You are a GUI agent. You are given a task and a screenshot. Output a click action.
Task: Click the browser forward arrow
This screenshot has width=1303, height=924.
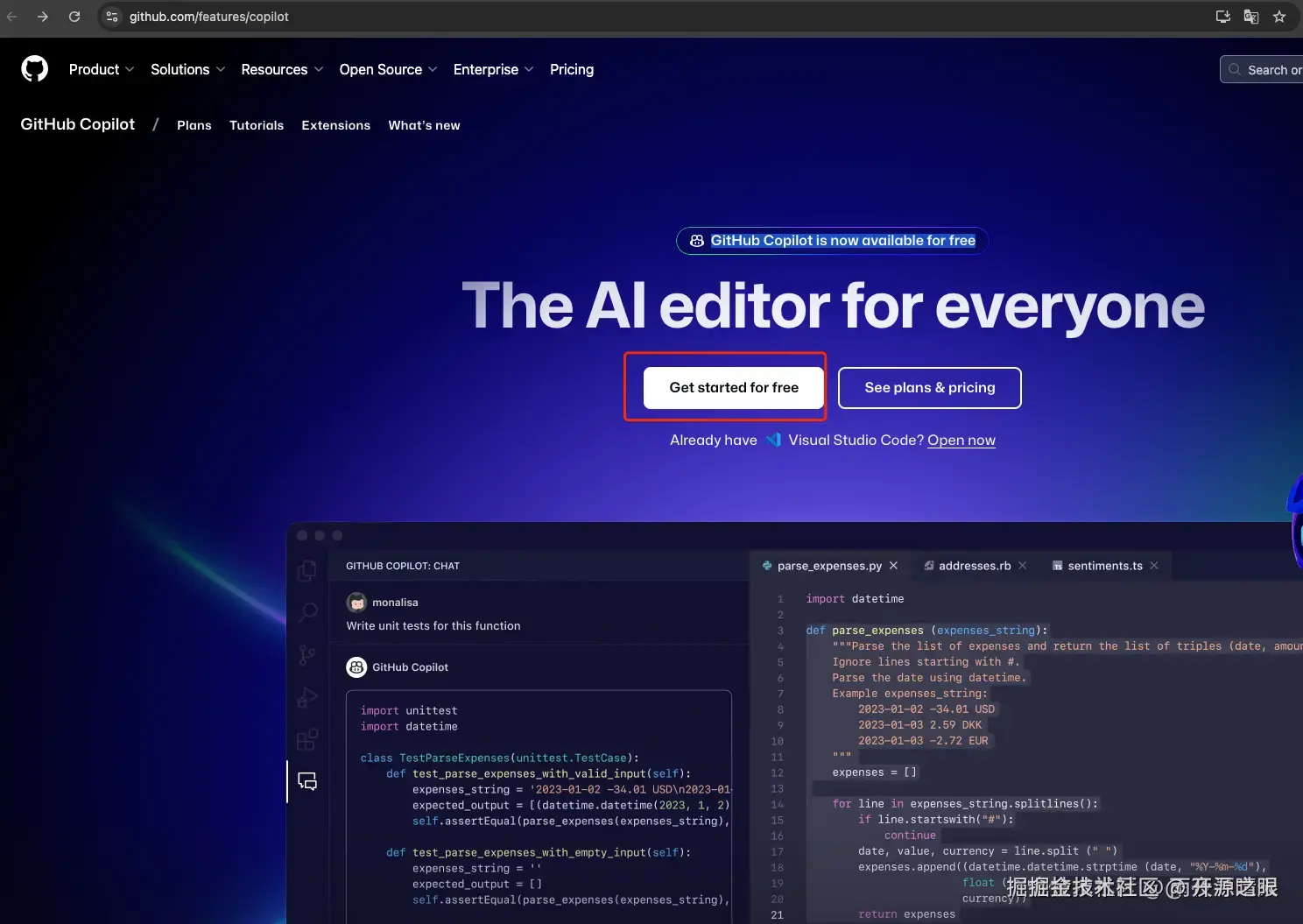[43, 17]
